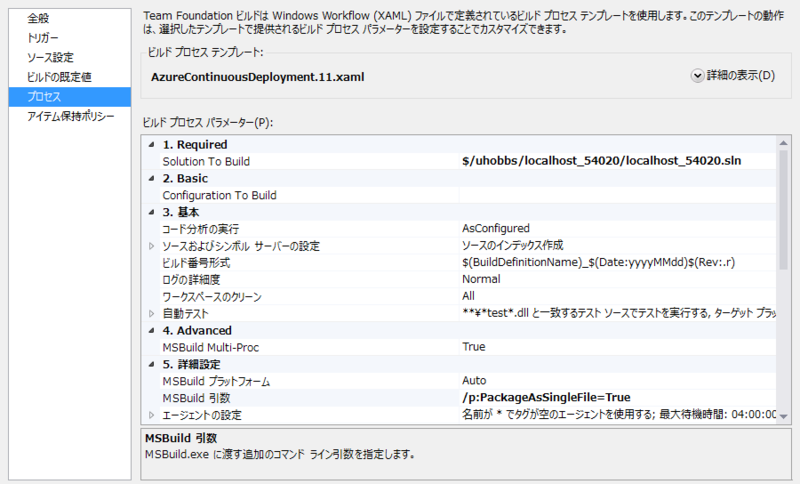The height and width of the screenshot is (484, 800).
Task: Collapse the 1. Required section
Action: pos(152,145)
